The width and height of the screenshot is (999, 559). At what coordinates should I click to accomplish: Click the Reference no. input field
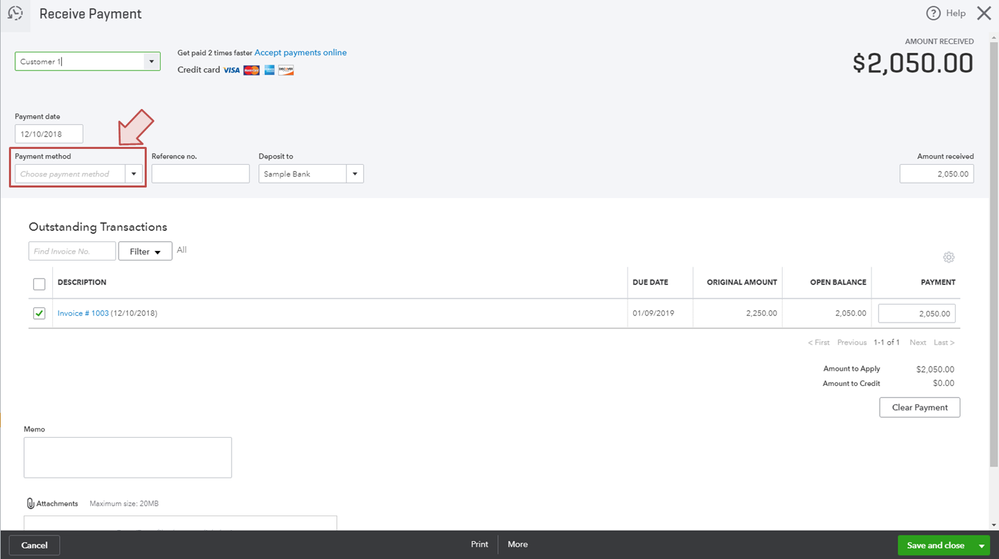tap(200, 174)
